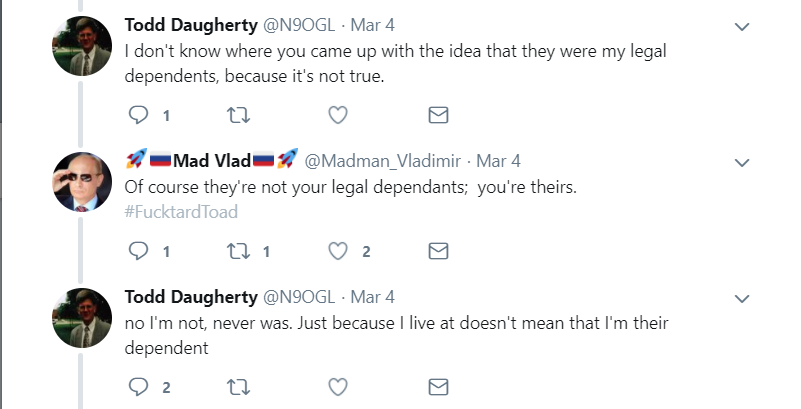Viewport: 801px width, 409px height.
Task: Retweet Todd Daugherty's first tweet
Action: click(239, 116)
